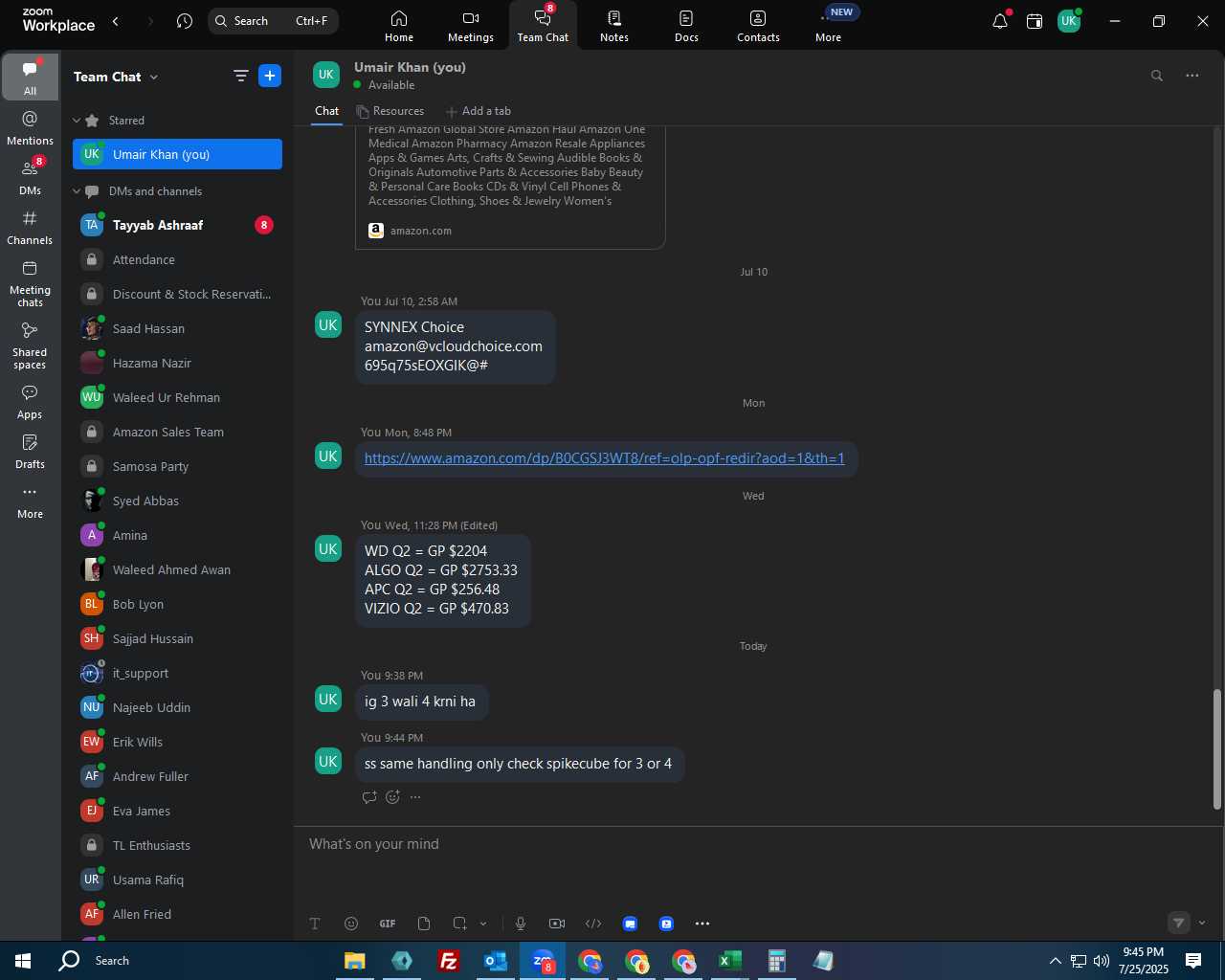
Task: Show more sidebar options
Action: [30, 501]
